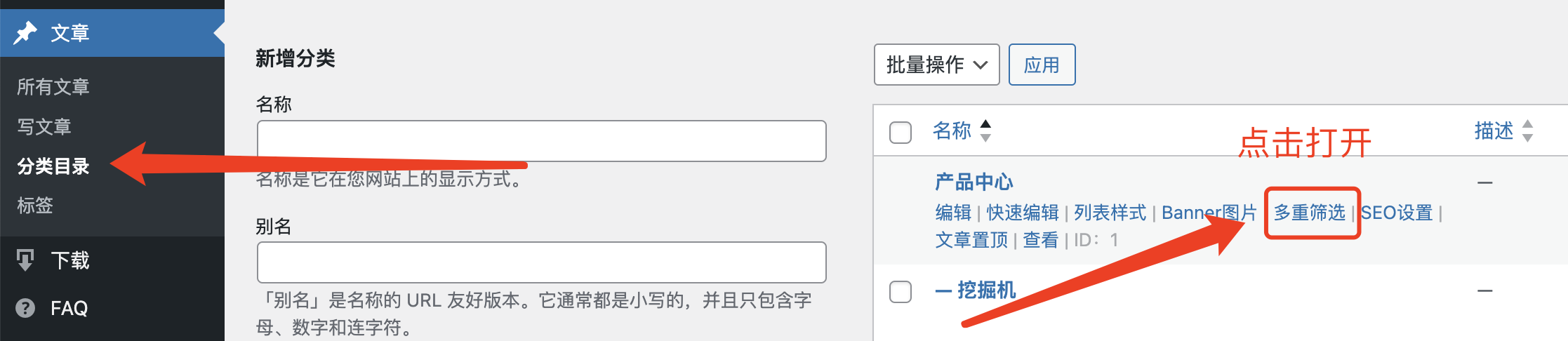
Task: Click the Banner图片 row action link
Action: pos(1209,213)
